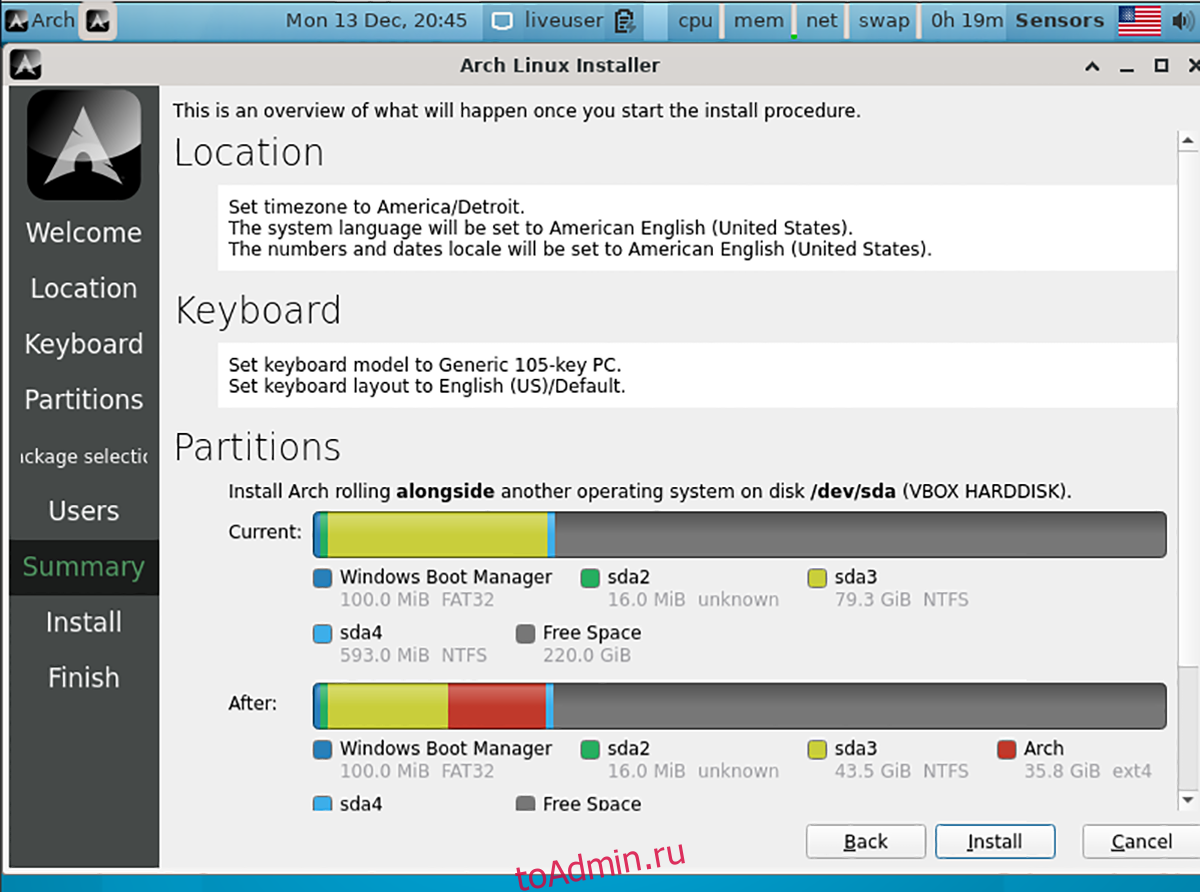Click the gray free space segment in After bar

[x=860, y=706]
